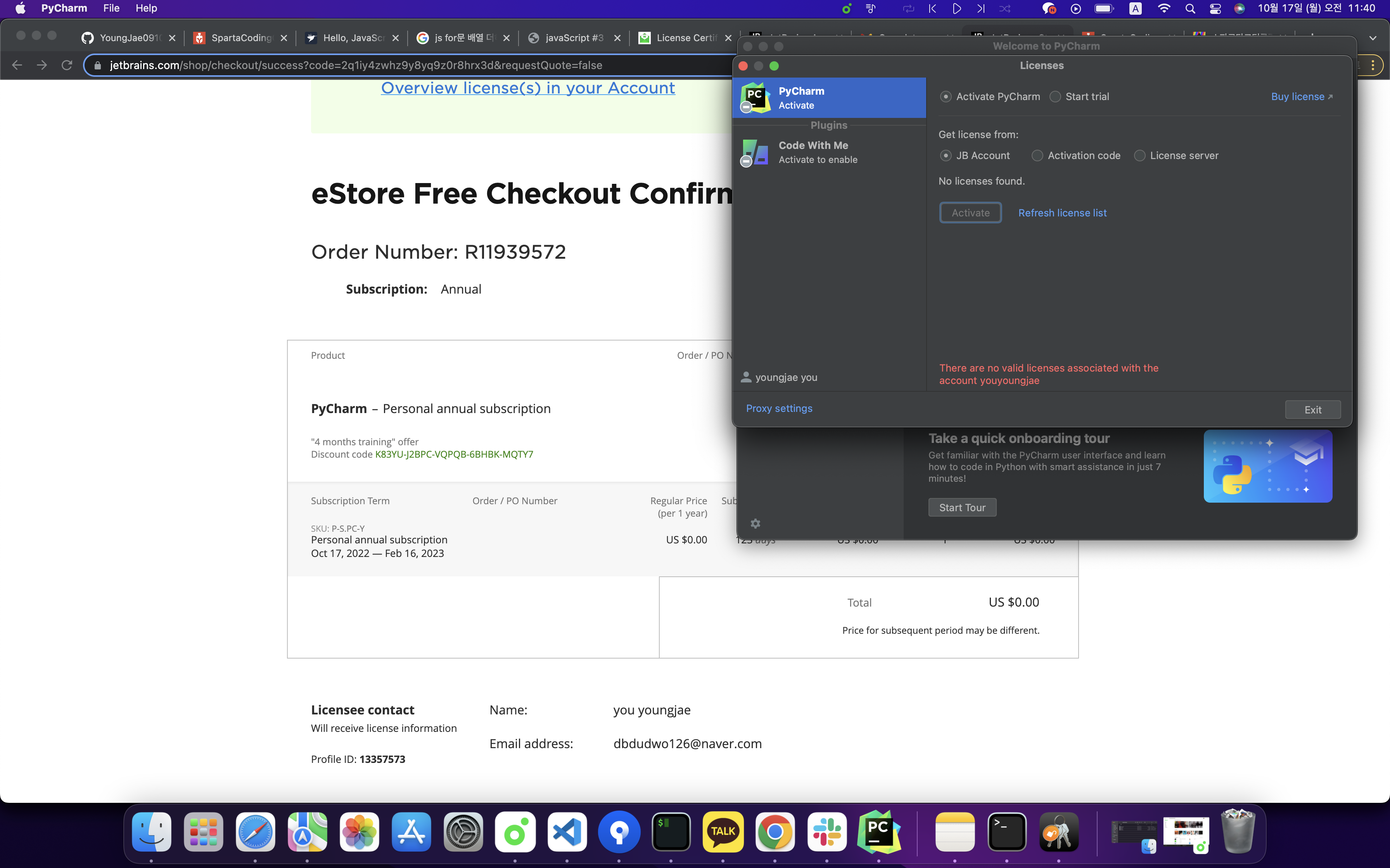
Task: Refresh the license list
Action: (1062, 213)
